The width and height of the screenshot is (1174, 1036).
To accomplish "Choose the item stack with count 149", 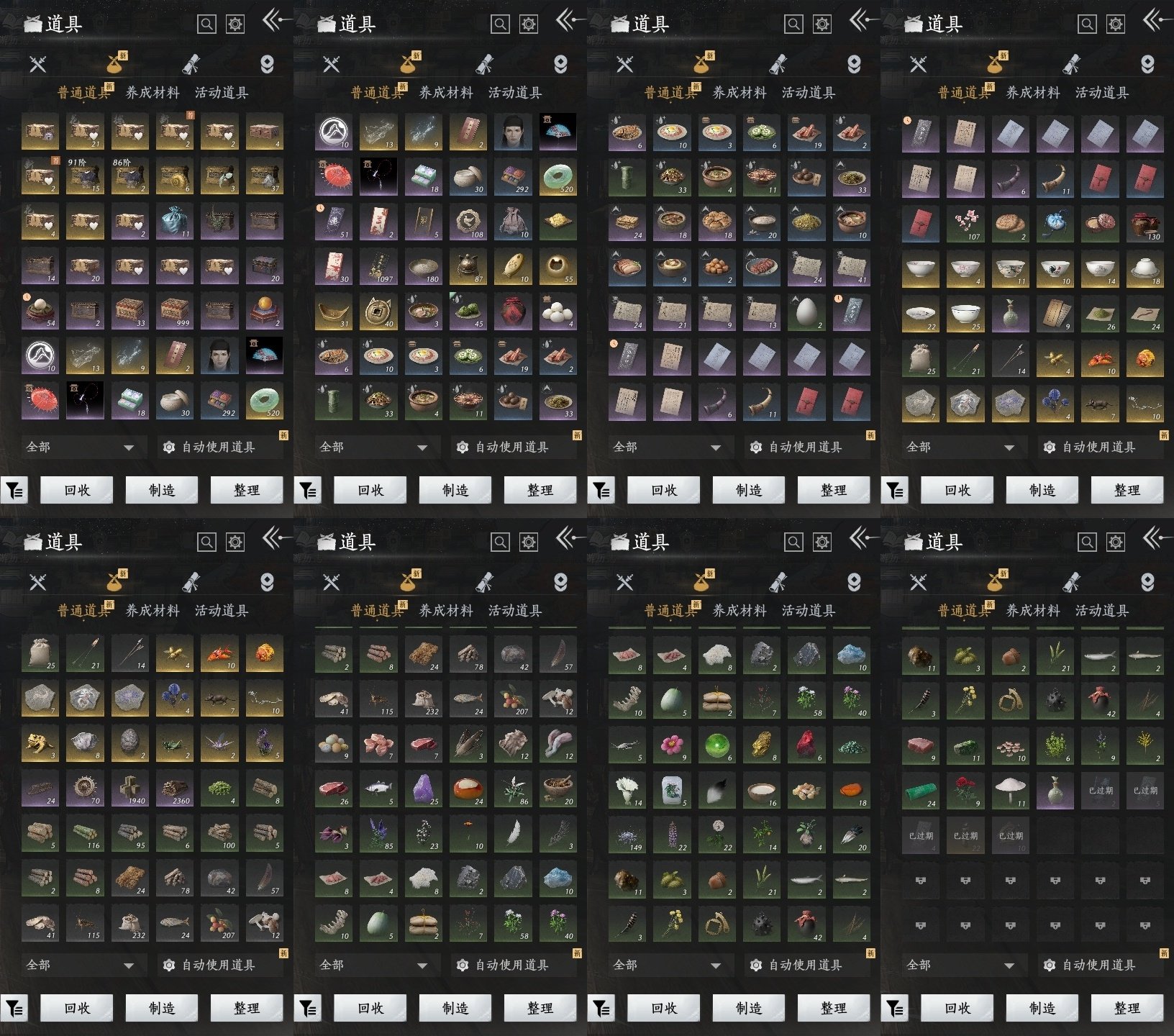I will 627,835.
